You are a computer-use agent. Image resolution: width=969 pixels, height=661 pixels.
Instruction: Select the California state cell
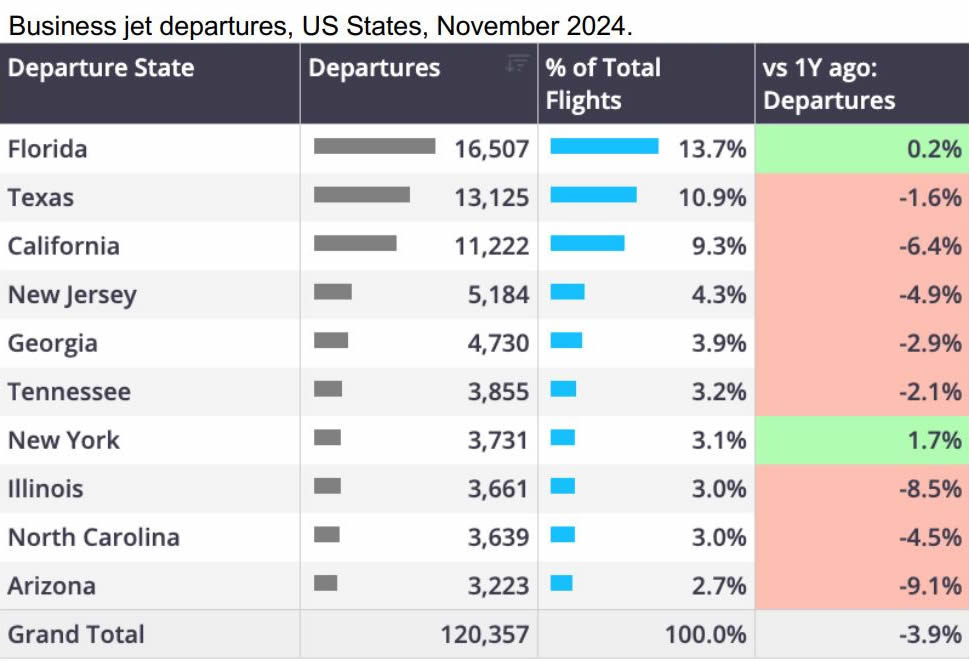click(64, 246)
